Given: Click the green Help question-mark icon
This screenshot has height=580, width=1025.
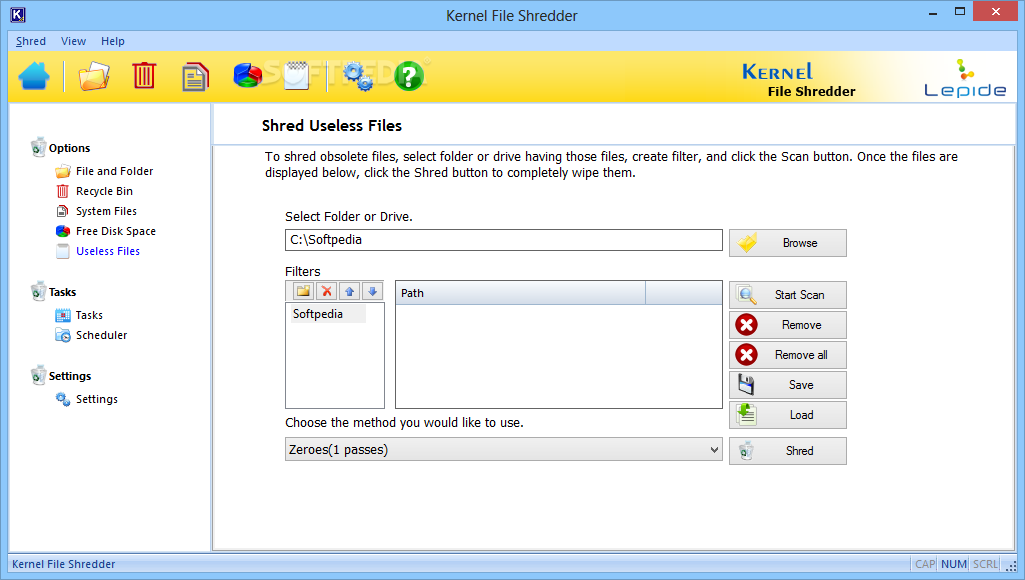Looking at the screenshot, I should coord(409,76).
